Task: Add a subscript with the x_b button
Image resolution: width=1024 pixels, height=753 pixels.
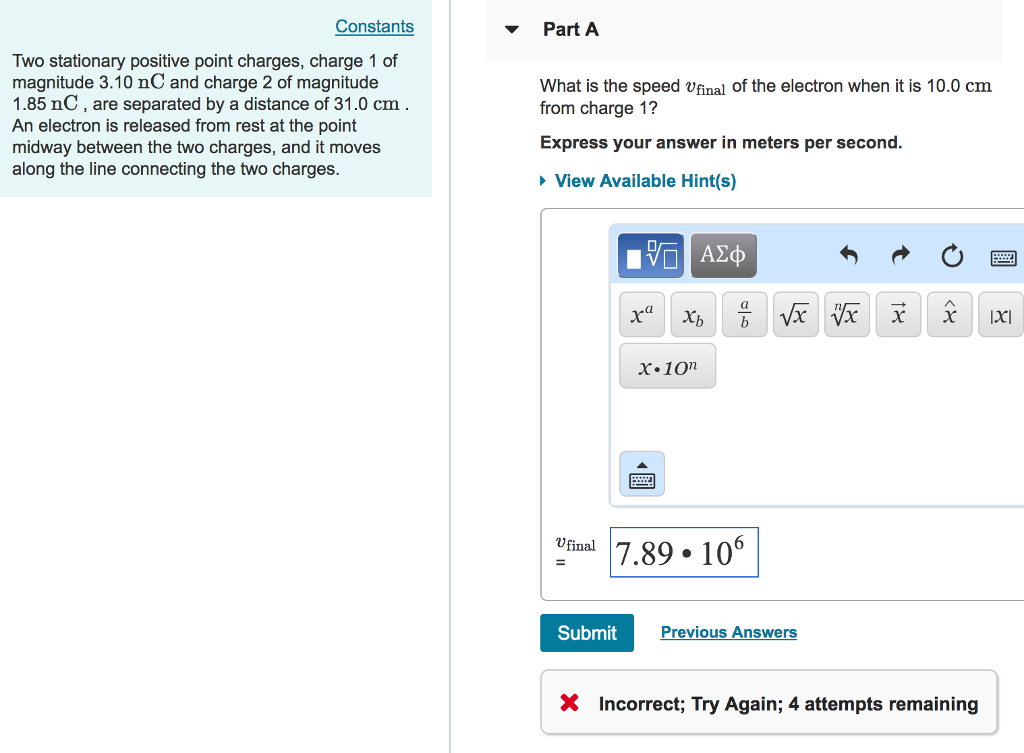Action: (x=692, y=313)
